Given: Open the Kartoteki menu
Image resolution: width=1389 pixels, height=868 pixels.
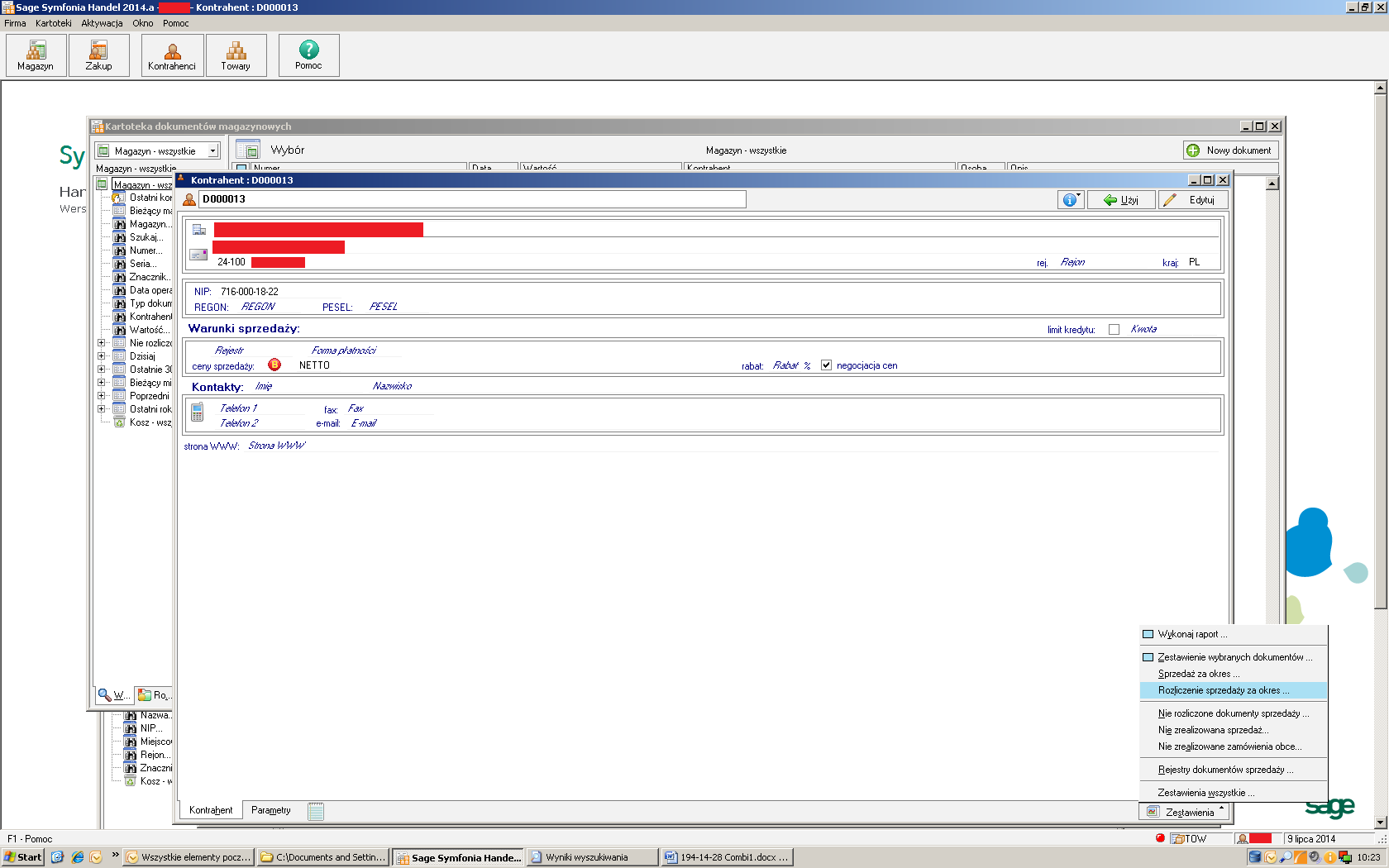Looking at the screenshot, I should [x=53, y=23].
